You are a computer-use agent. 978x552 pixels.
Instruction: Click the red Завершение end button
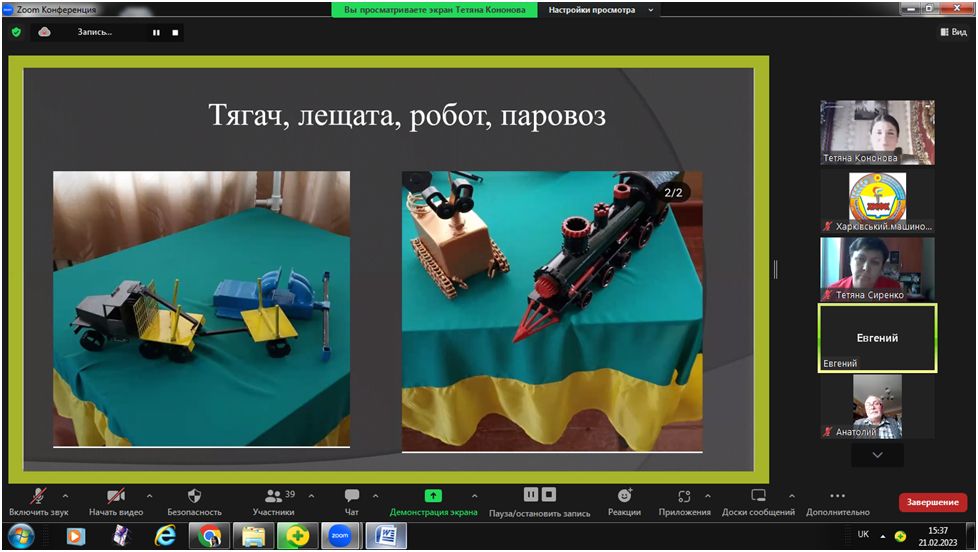(932, 502)
